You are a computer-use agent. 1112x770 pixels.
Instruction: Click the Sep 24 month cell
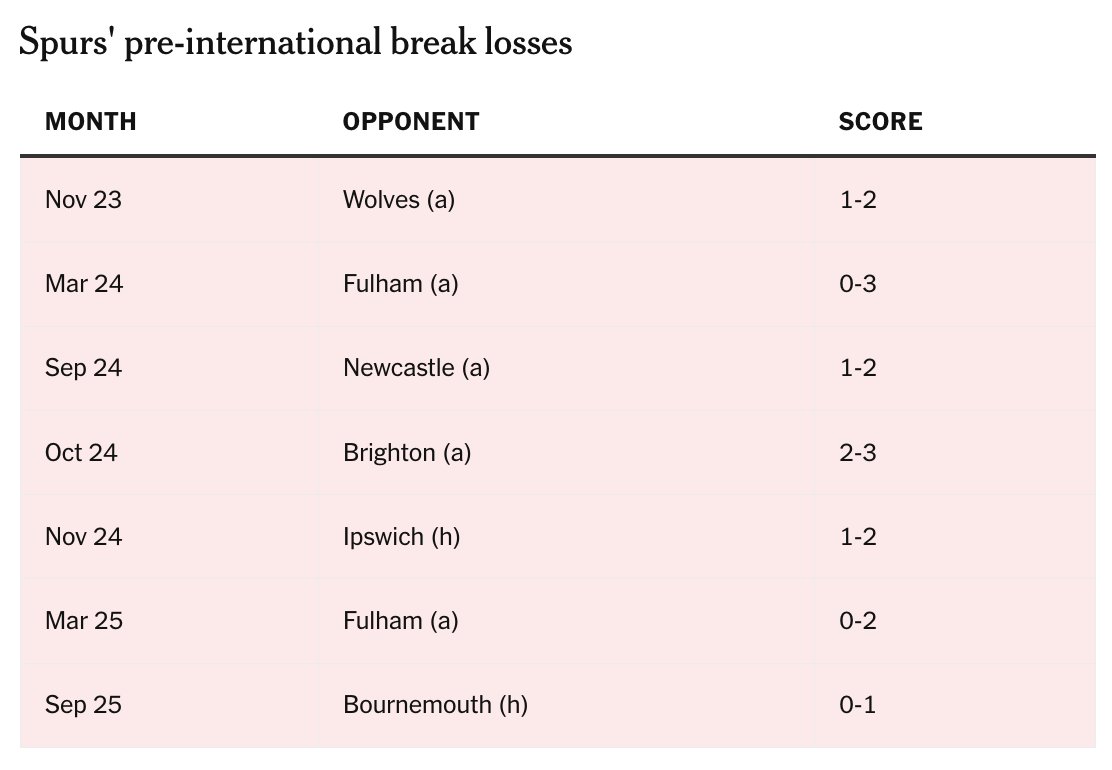tap(83, 368)
